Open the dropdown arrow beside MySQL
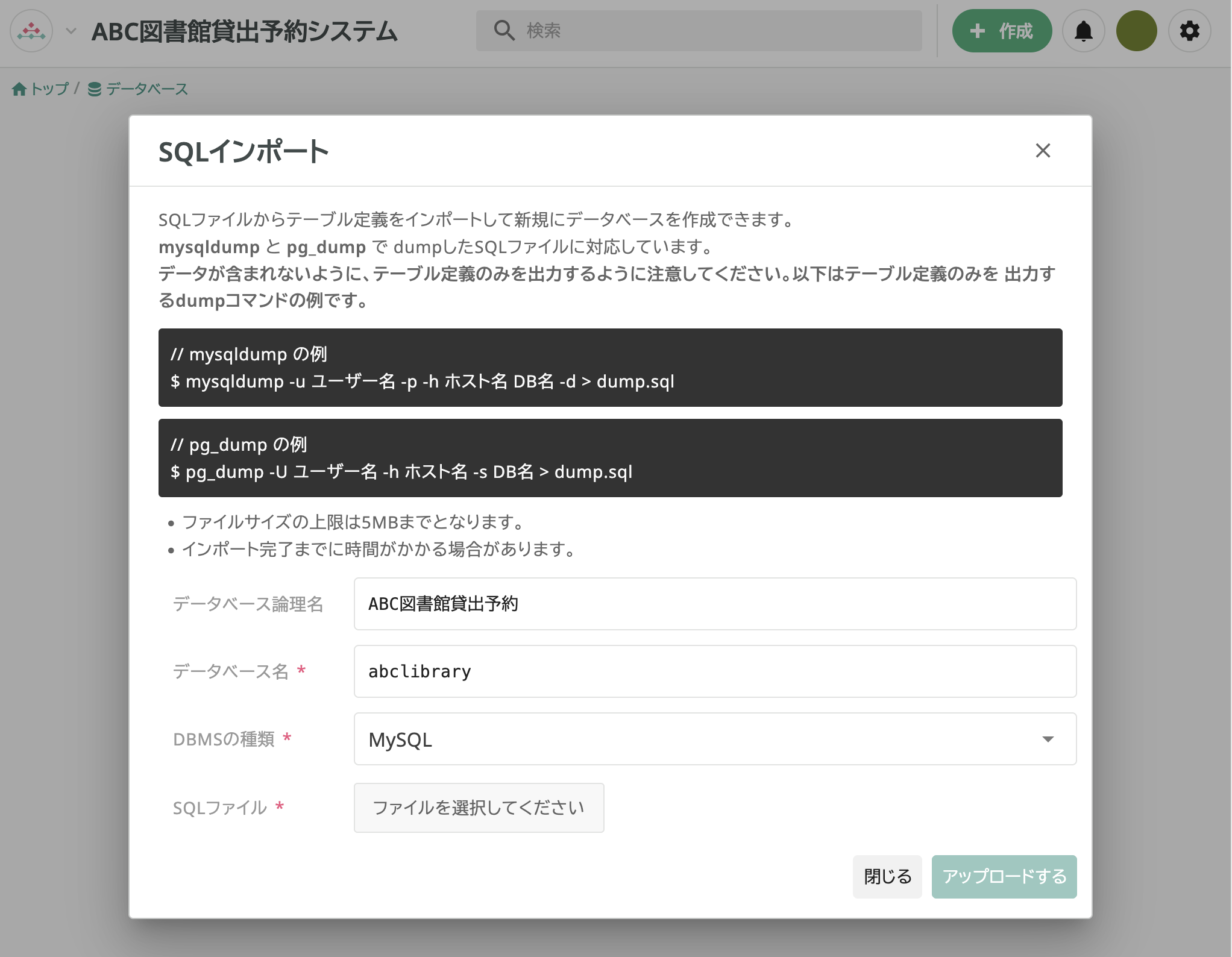1232x957 pixels. [x=1049, y=739]
